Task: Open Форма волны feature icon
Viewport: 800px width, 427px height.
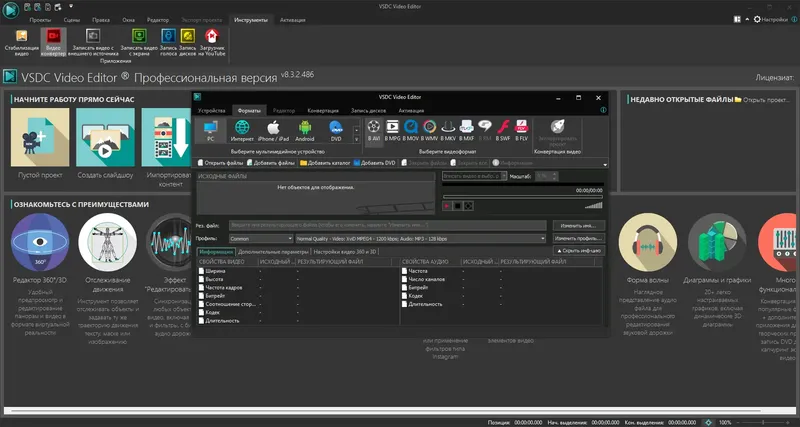Action: coord(647,242)
